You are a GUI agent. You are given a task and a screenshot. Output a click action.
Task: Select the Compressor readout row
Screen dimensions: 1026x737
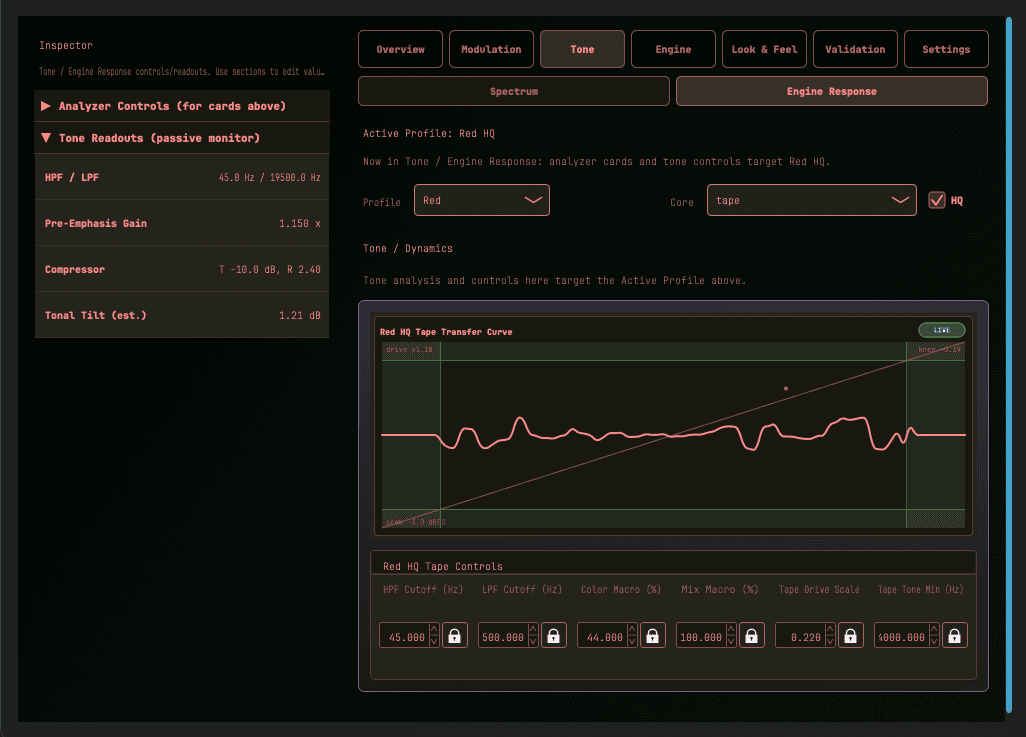181,269
